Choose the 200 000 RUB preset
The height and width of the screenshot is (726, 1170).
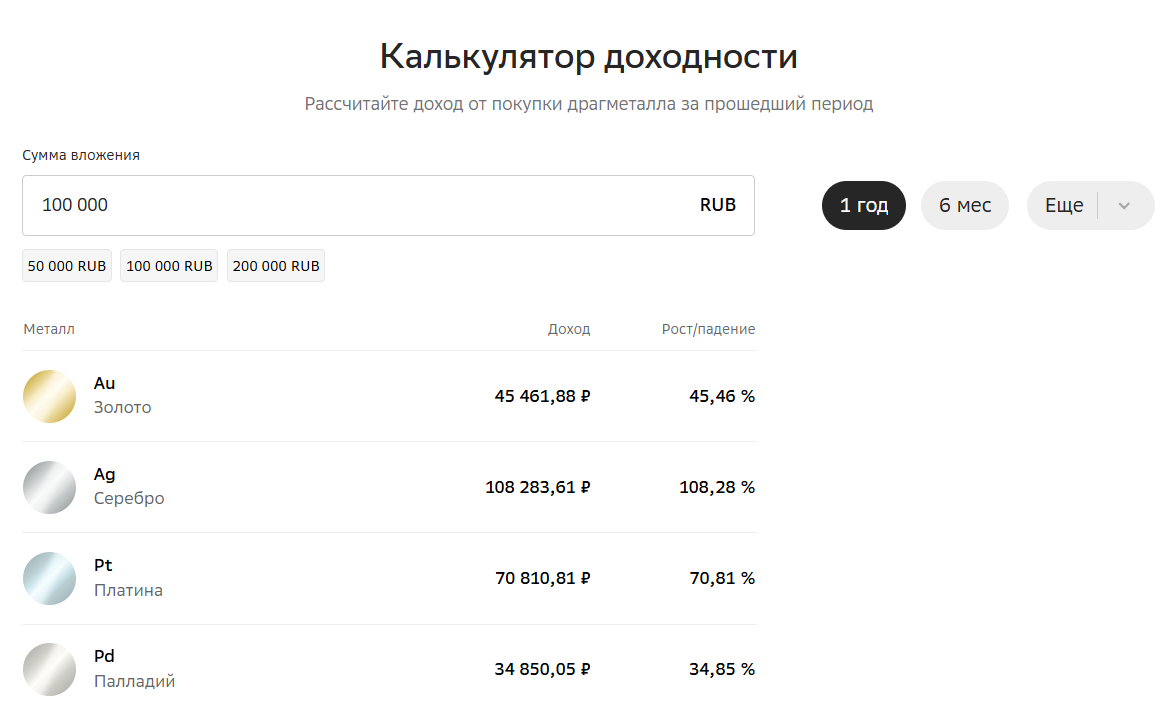[276, 266]
